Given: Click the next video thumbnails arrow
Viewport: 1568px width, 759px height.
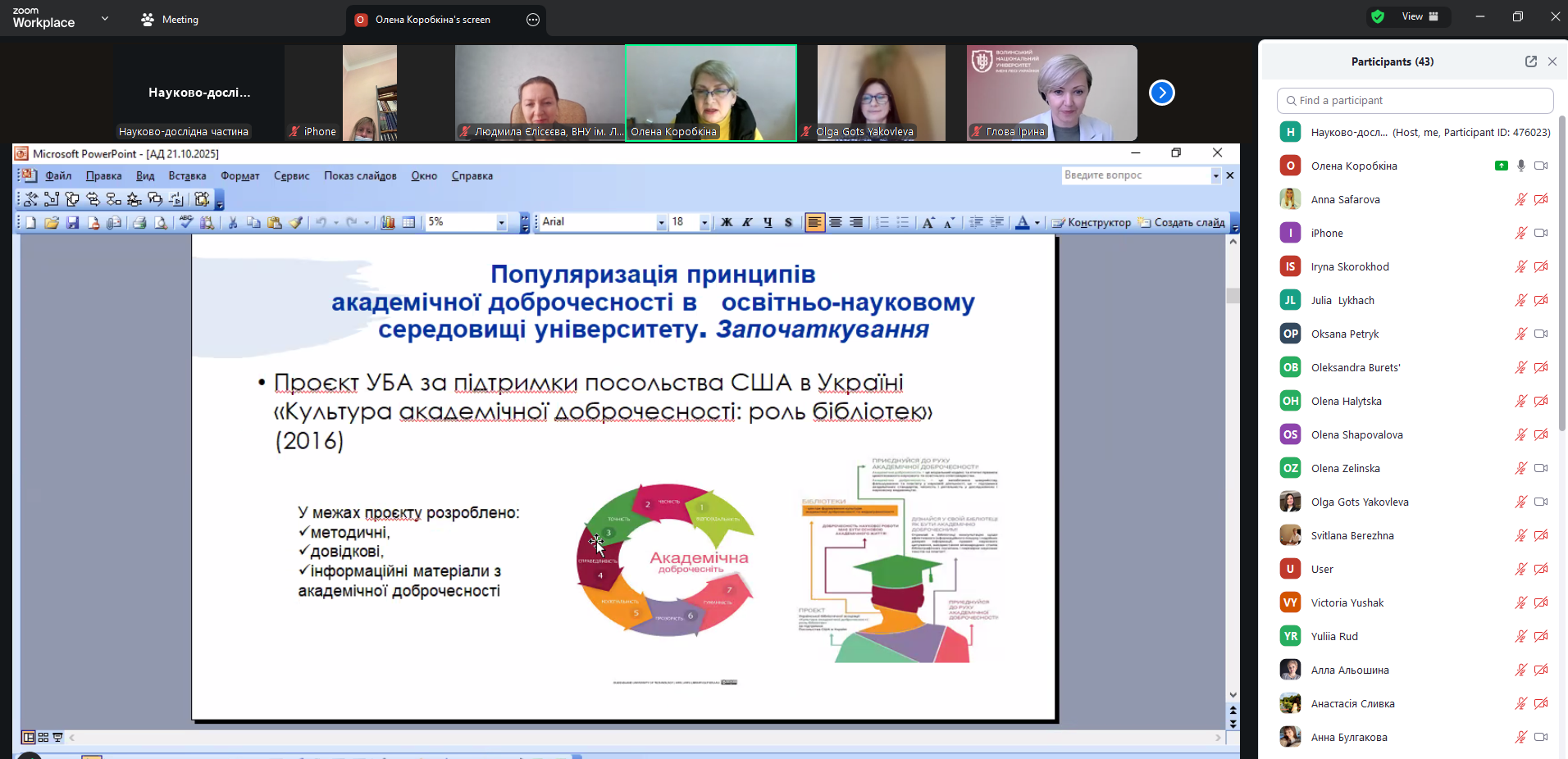Looking at the screenshot, I should click(1161, 93).
